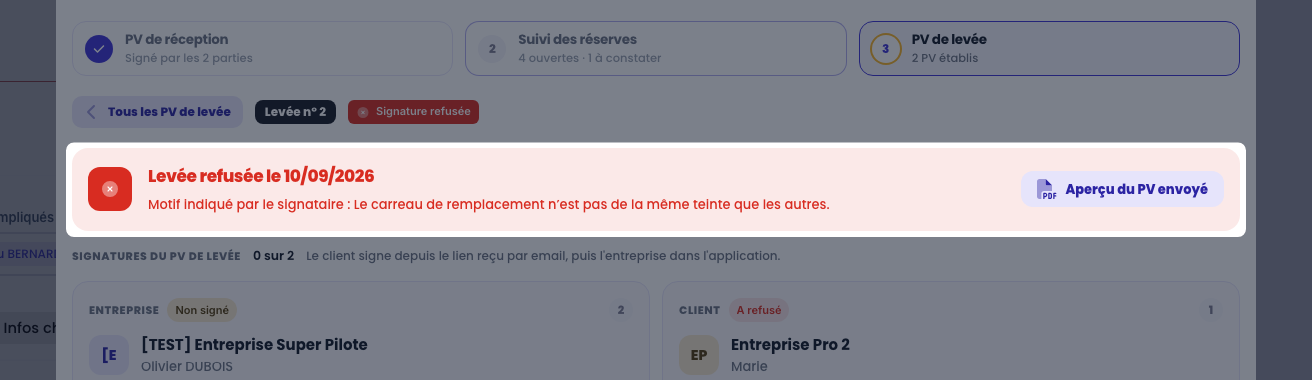Screen dimensions: 1312x380
Task: Click the small X icon in Signature refusée badge
Action: pyautogui.click(x=363, y=112)
